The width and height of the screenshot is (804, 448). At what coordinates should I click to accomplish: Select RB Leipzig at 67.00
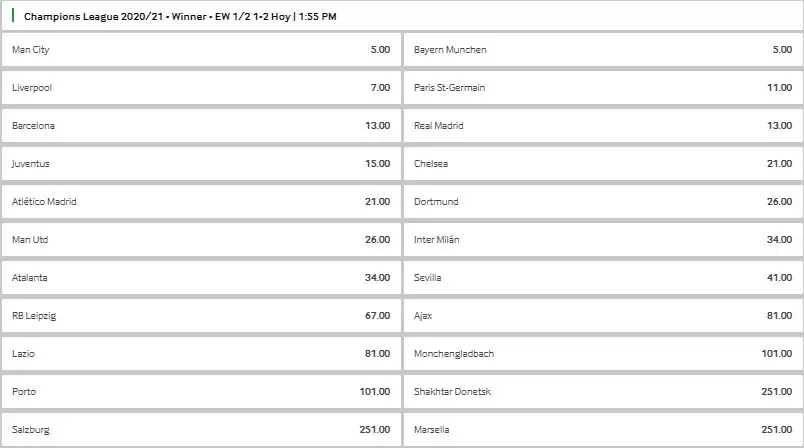tap(200, 315)
